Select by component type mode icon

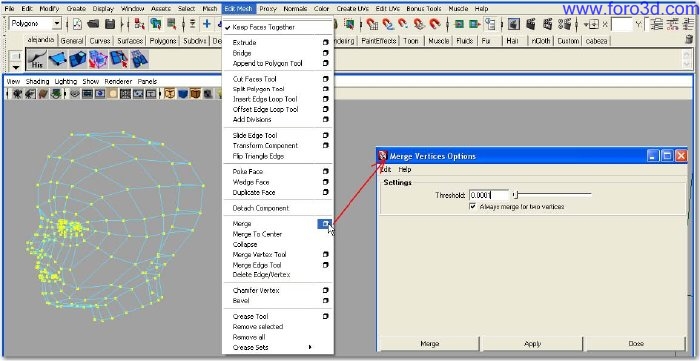pos(171,24)
